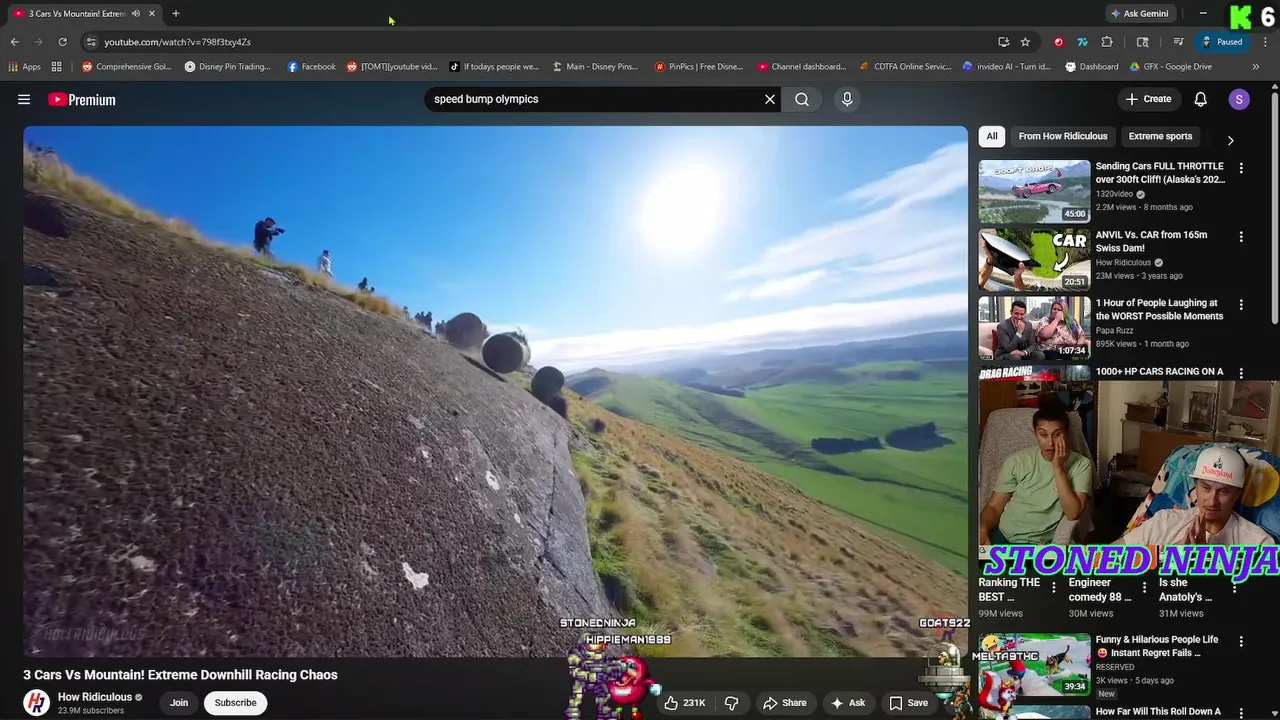Select the All filter chip
1280x720 pixels.
pyautogui.click(x=992, y=136)
